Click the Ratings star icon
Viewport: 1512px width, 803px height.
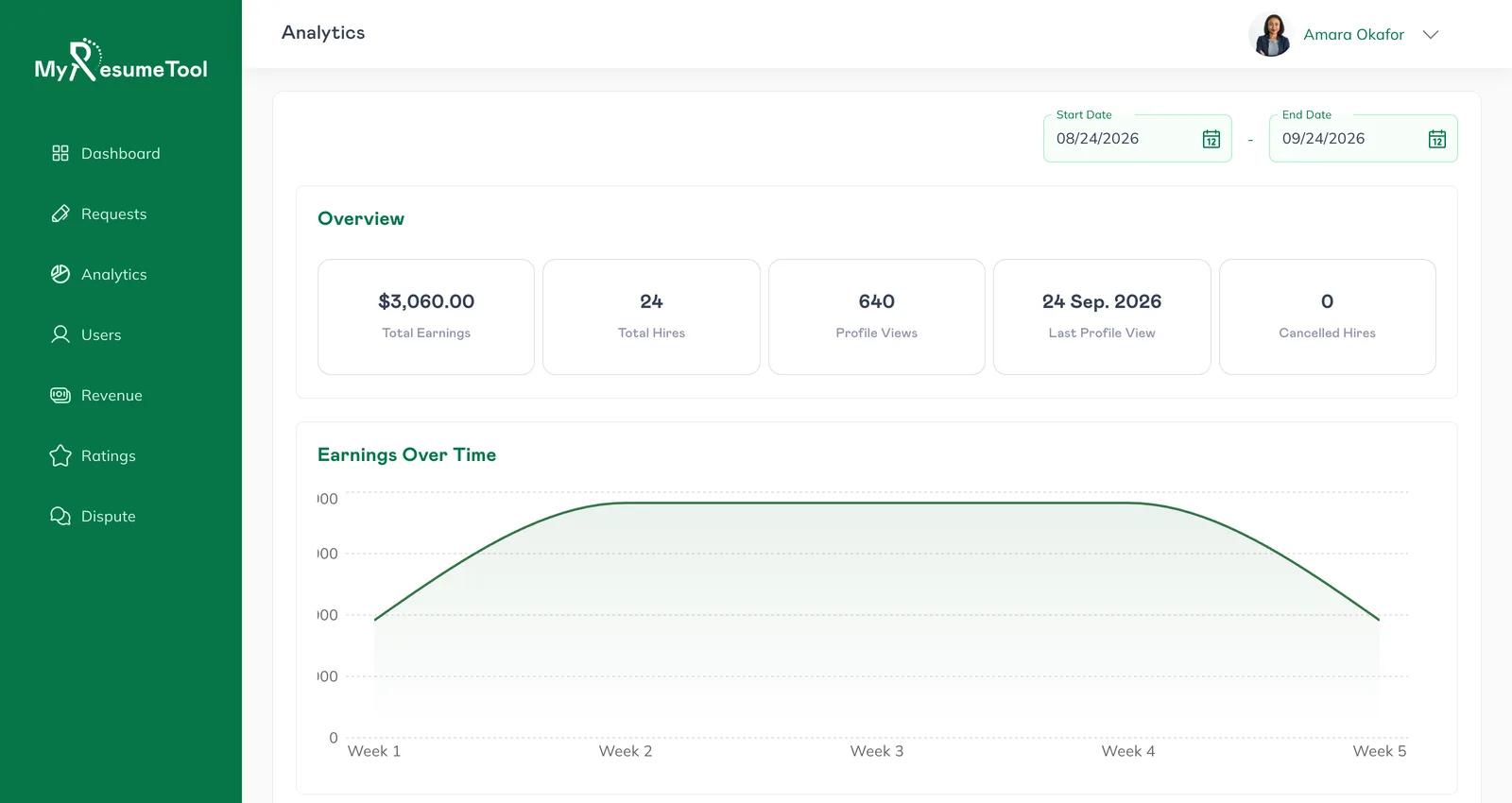(x=60, y=455)
